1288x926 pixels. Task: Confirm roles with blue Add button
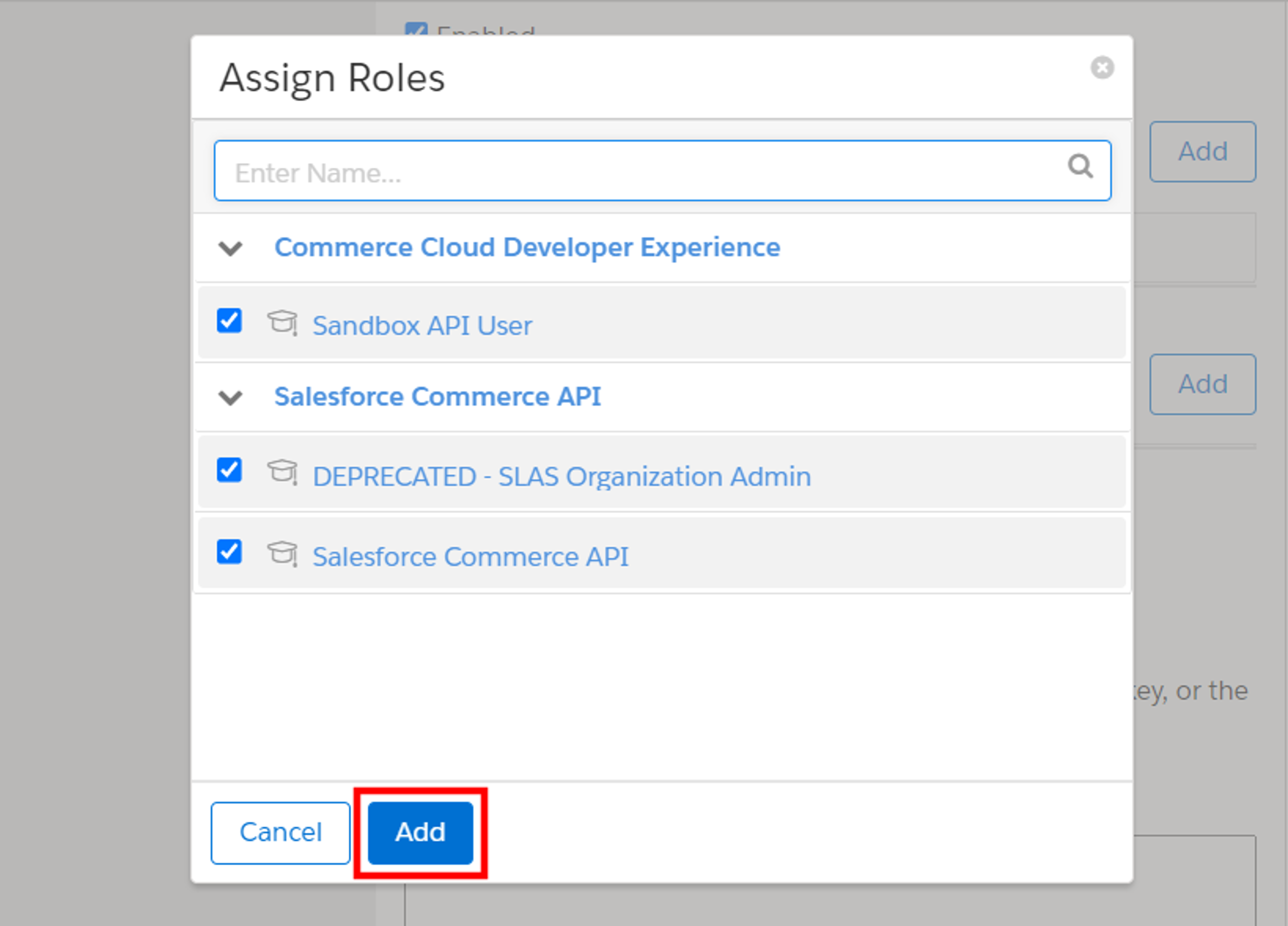point(420,833)
